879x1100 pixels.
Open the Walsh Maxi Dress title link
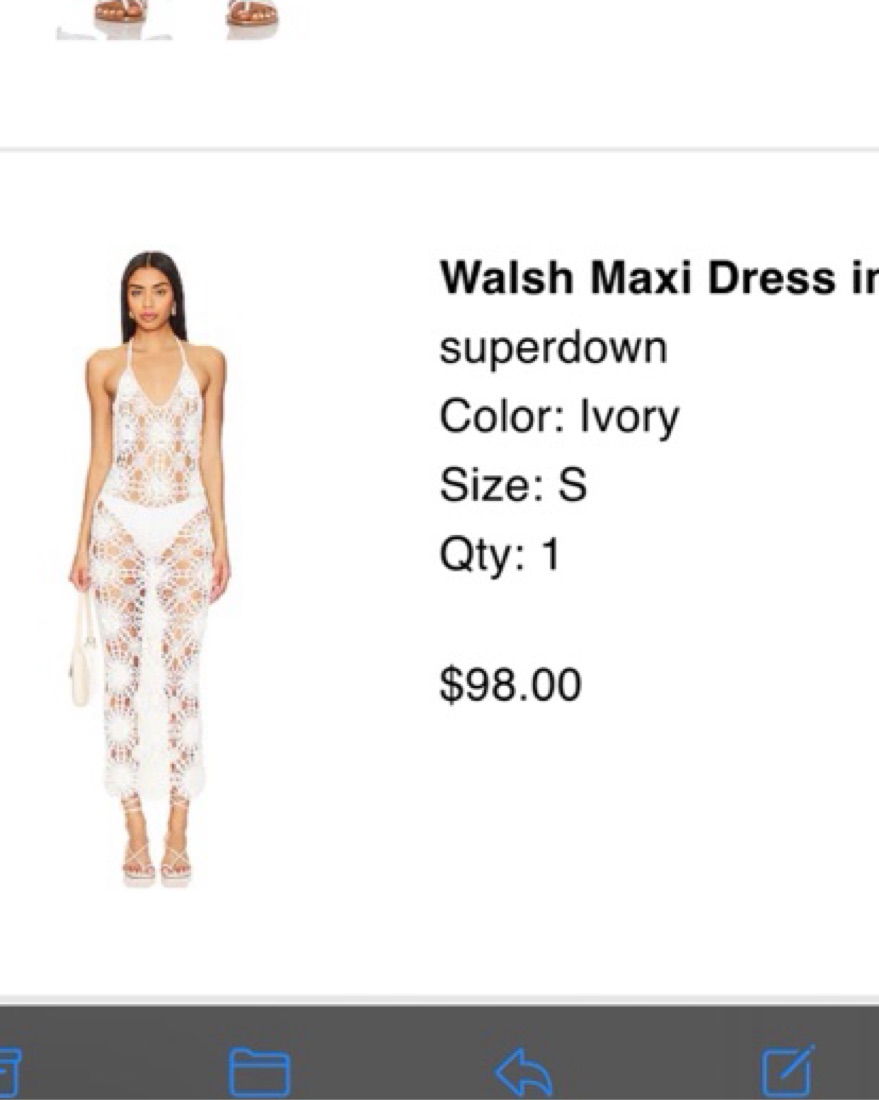tap(659, 278)
